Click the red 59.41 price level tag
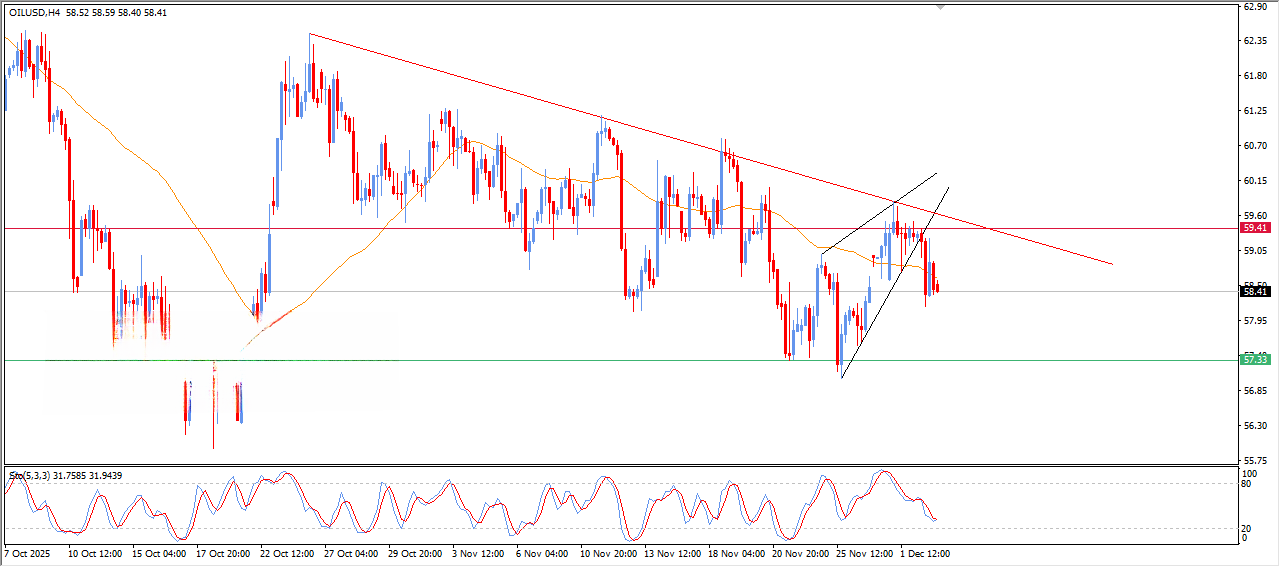 click(1254, 228)
